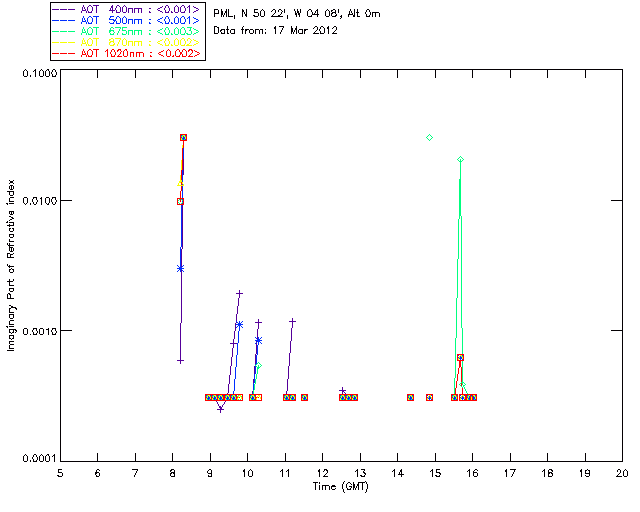Select the purple plus marker near time 12.5
The image size is (640, 512).
pos(342,390)
